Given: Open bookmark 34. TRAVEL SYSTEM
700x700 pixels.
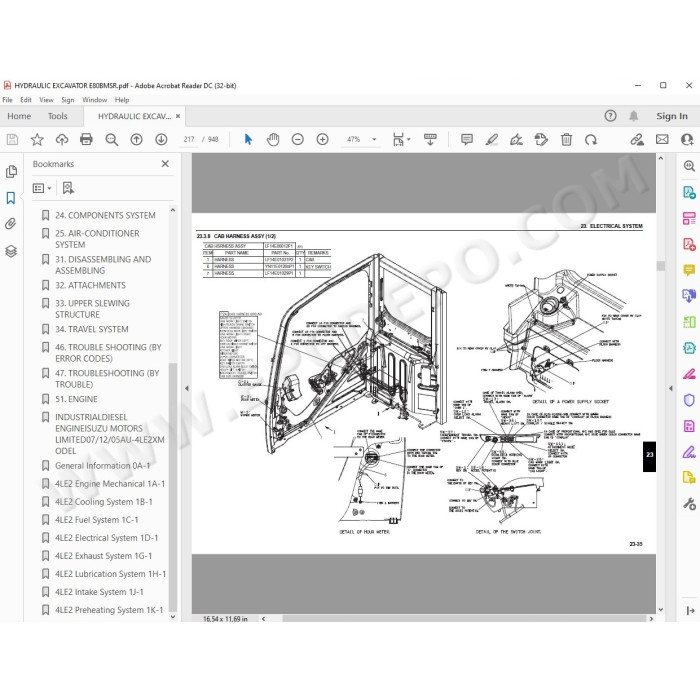Looking at the screenshot, I should coord(92,329).
